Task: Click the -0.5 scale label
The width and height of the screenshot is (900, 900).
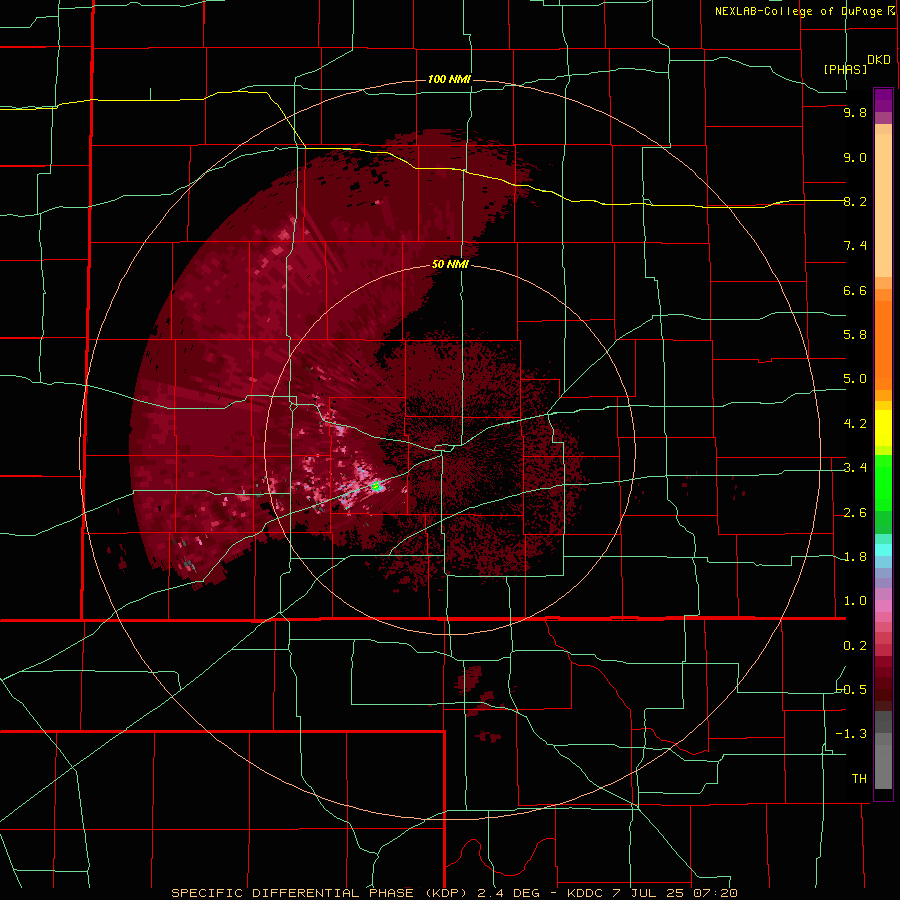Action: click(x=852, y=690)
